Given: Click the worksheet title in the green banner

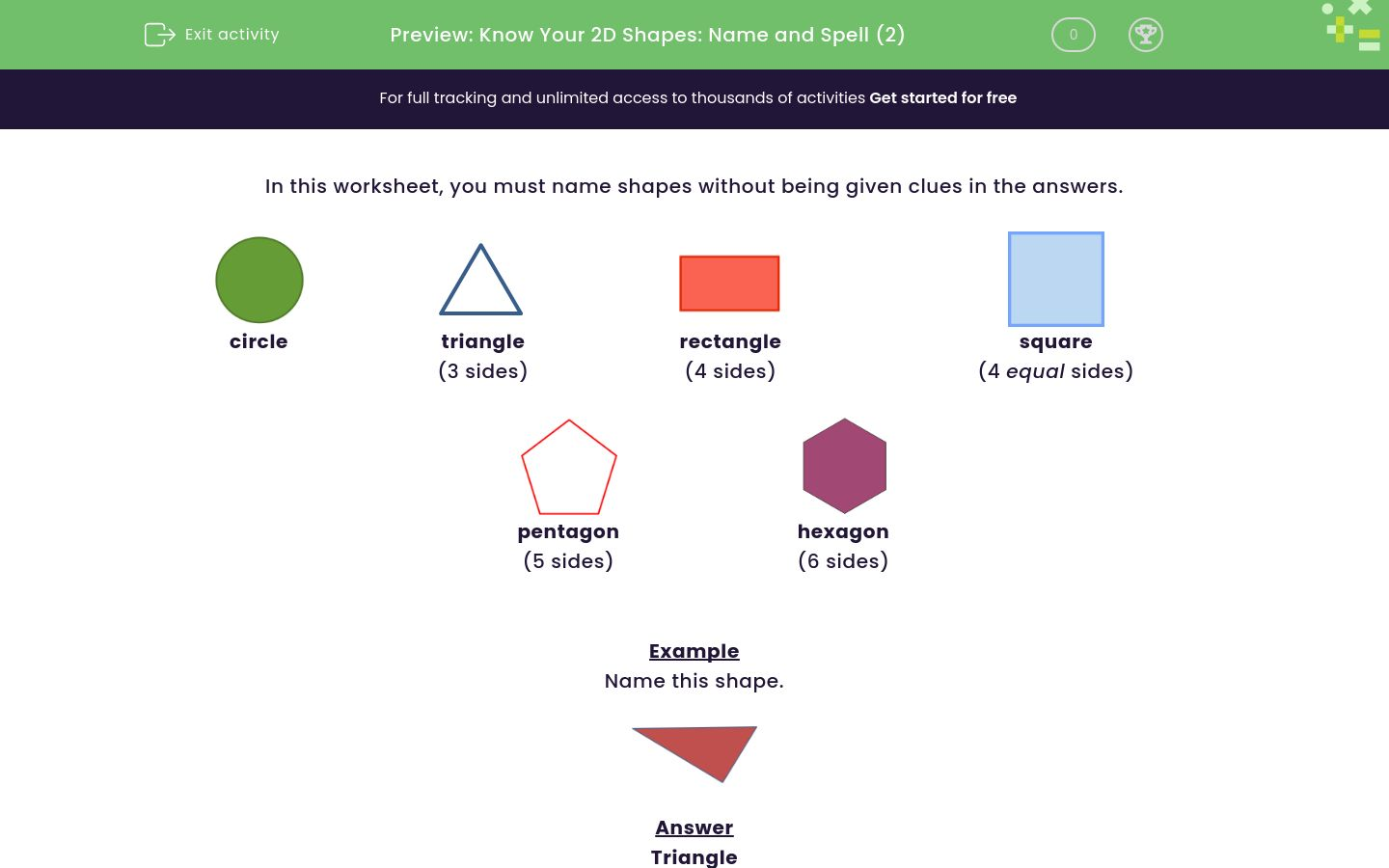Looking at the screenshot, I should coord(647,35).
